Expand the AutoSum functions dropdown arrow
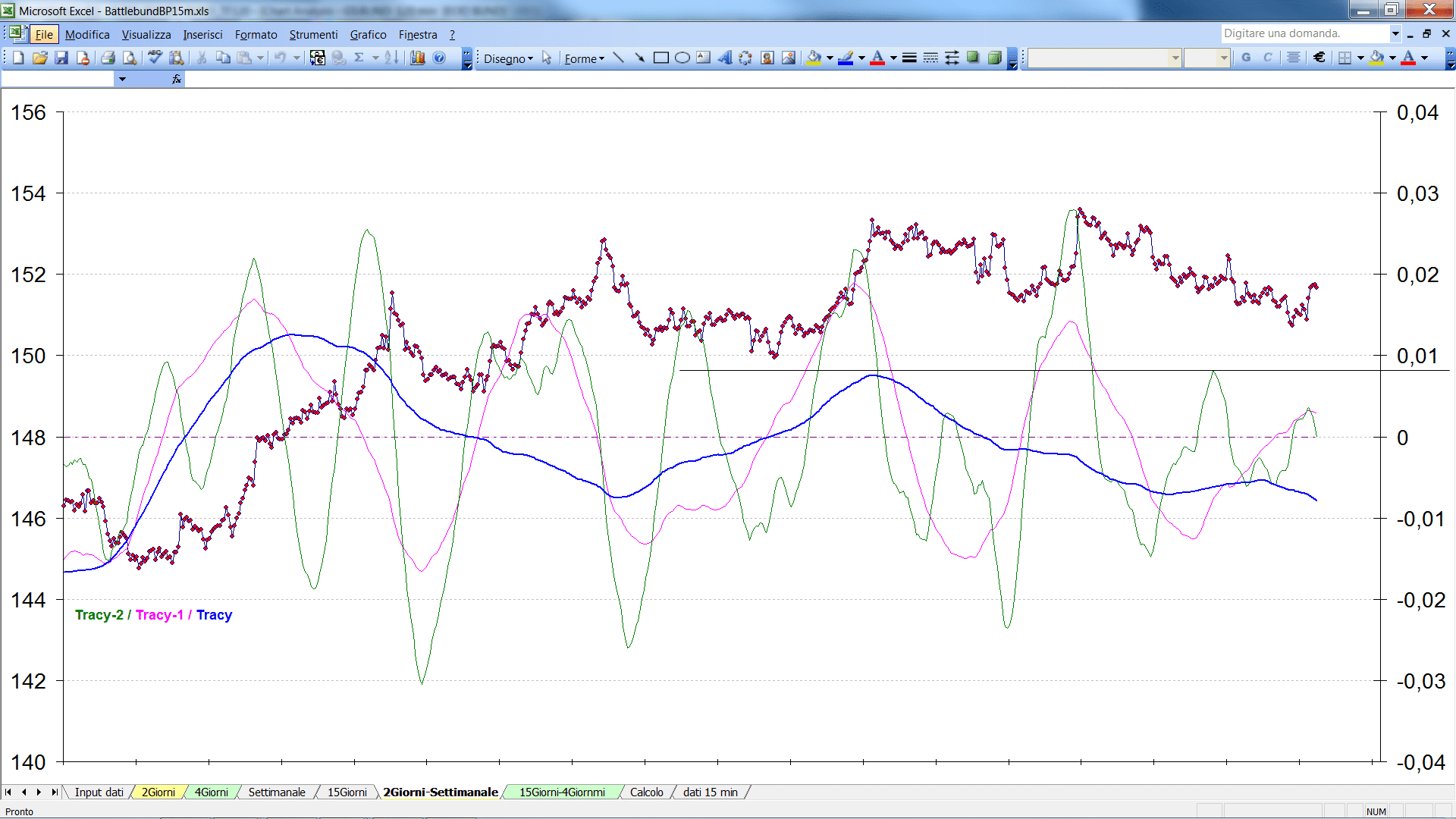The image size is (1456, 819). (x=375, y=58)
